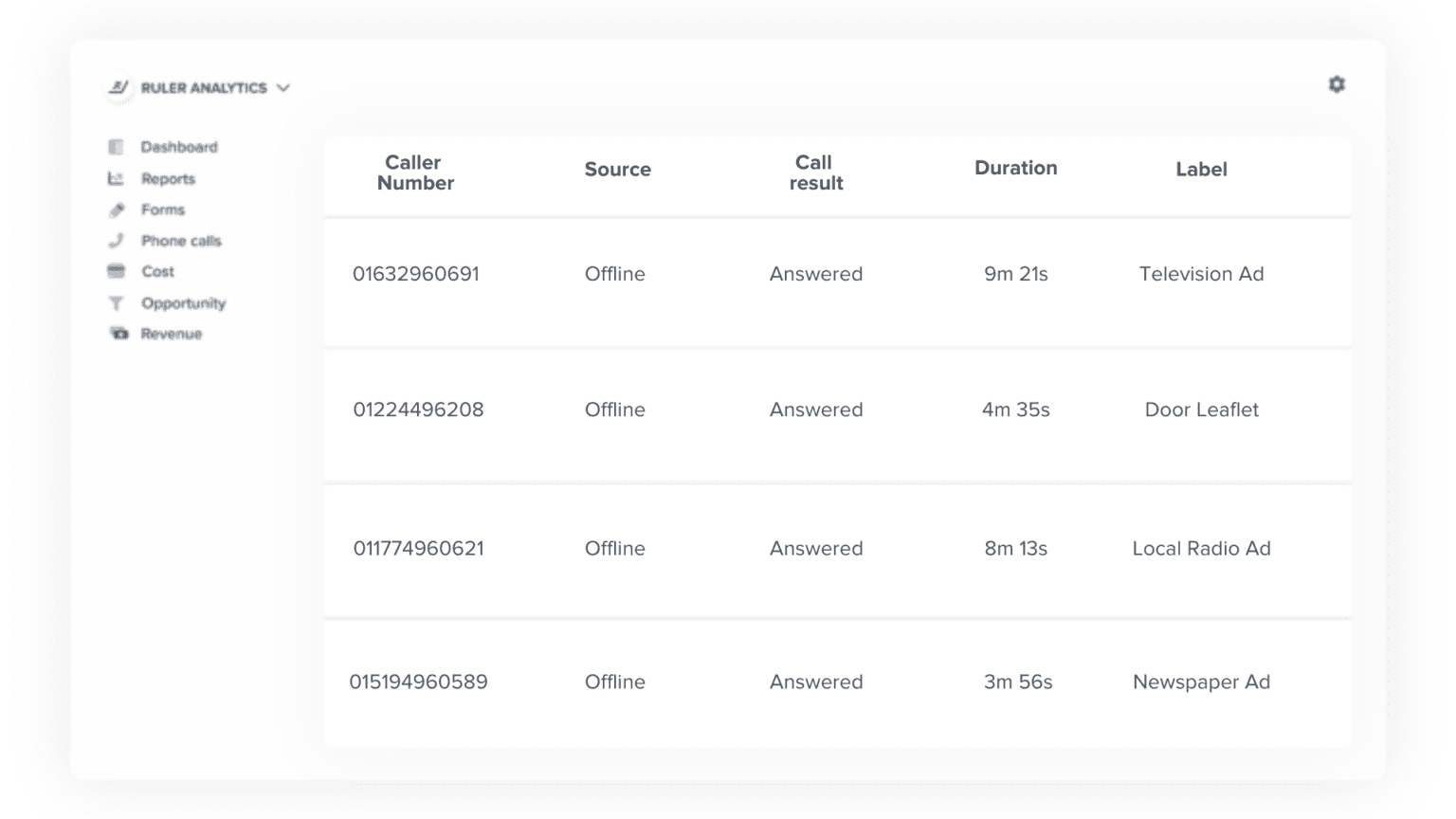Viewport: 1456px width, 819px height.
Task: Expand the Ruler Analytics account dropdown chevron
Action: [282, 87]
